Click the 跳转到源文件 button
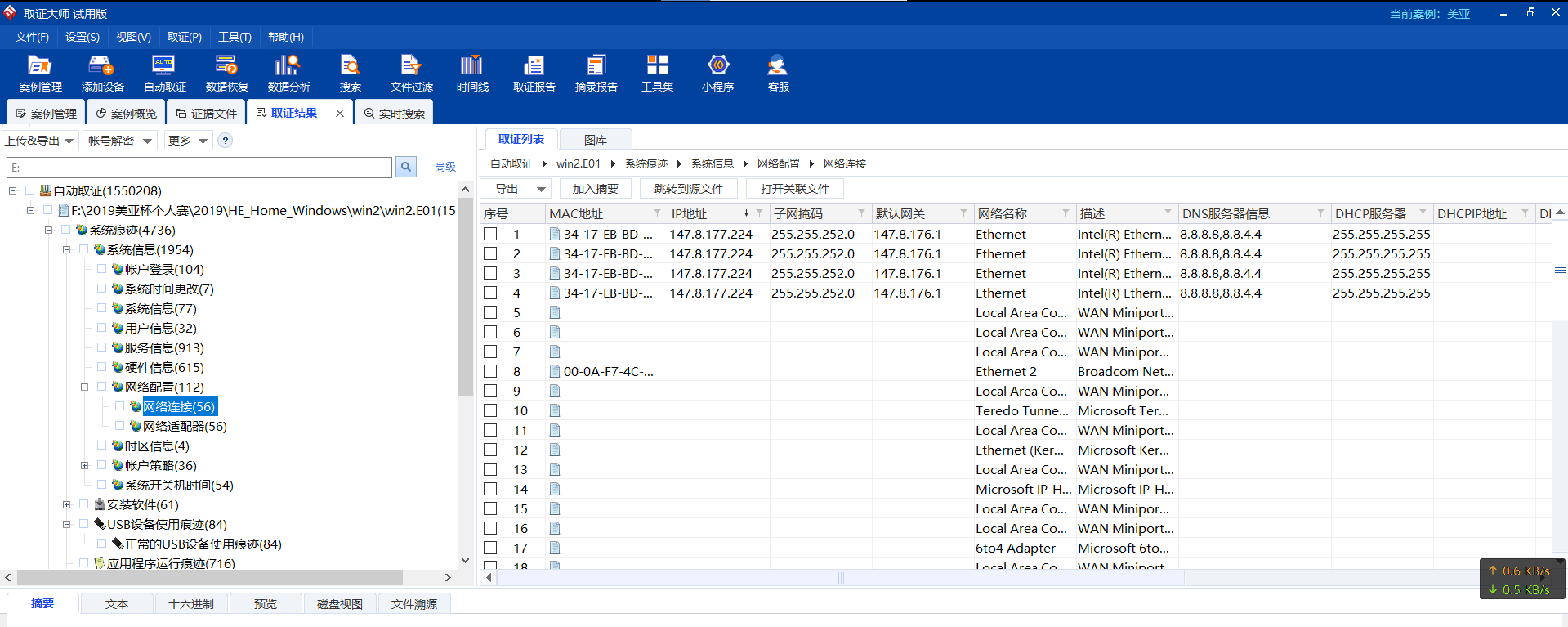Screen dimensions: 1568x627 (x=689, y=189)
